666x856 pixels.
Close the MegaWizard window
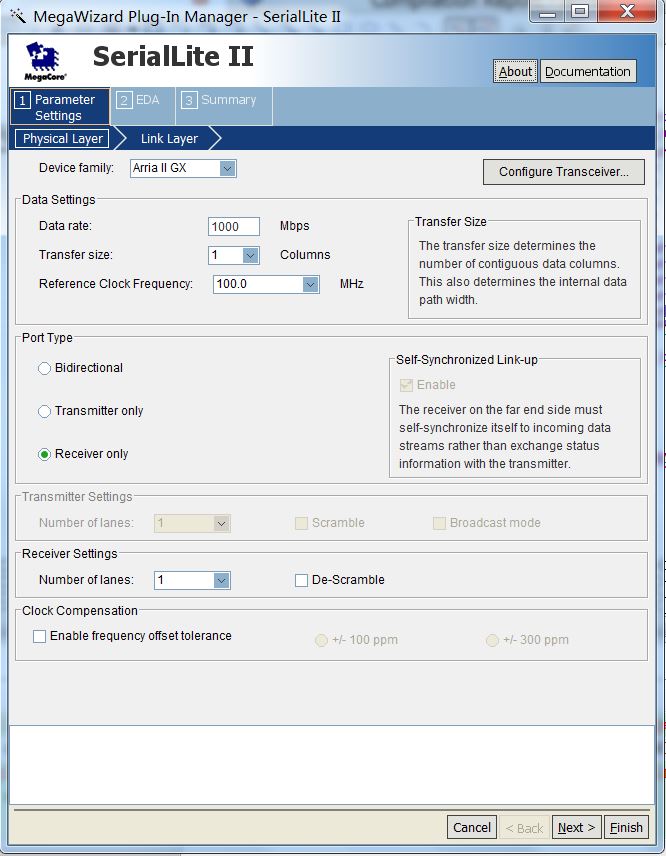tap(627, 11)
